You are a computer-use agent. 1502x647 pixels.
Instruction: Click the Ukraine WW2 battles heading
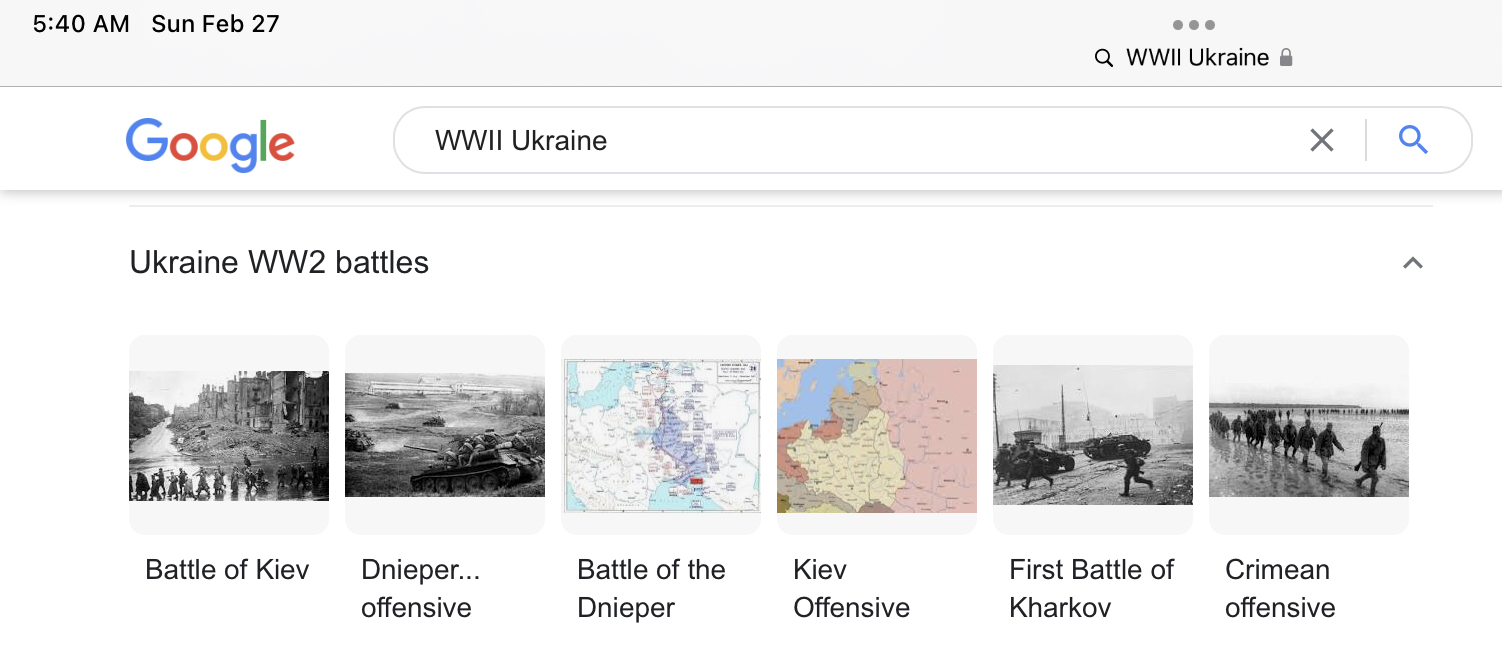click(279, 263)
